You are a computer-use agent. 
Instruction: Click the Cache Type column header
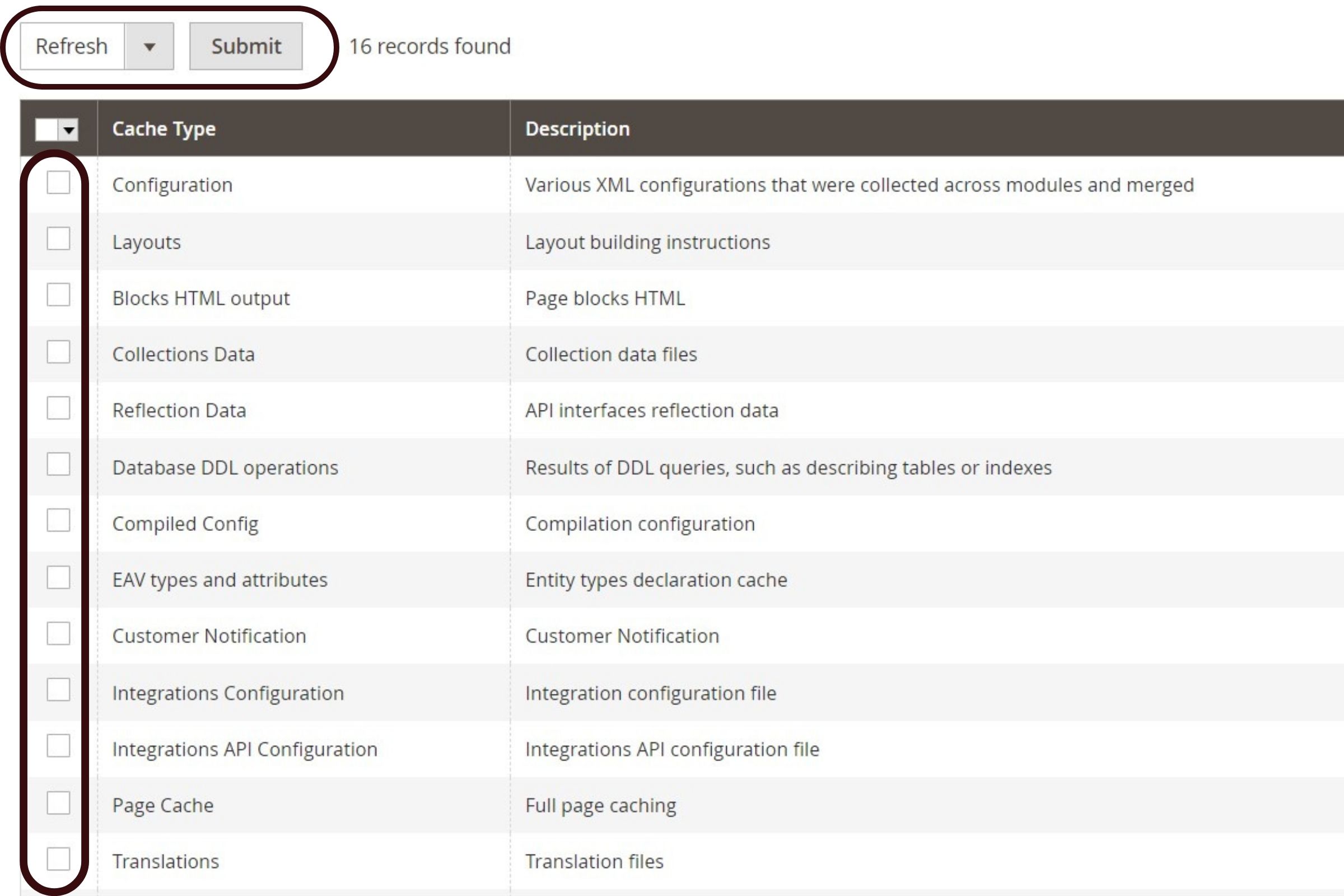(x=164, y=129)
